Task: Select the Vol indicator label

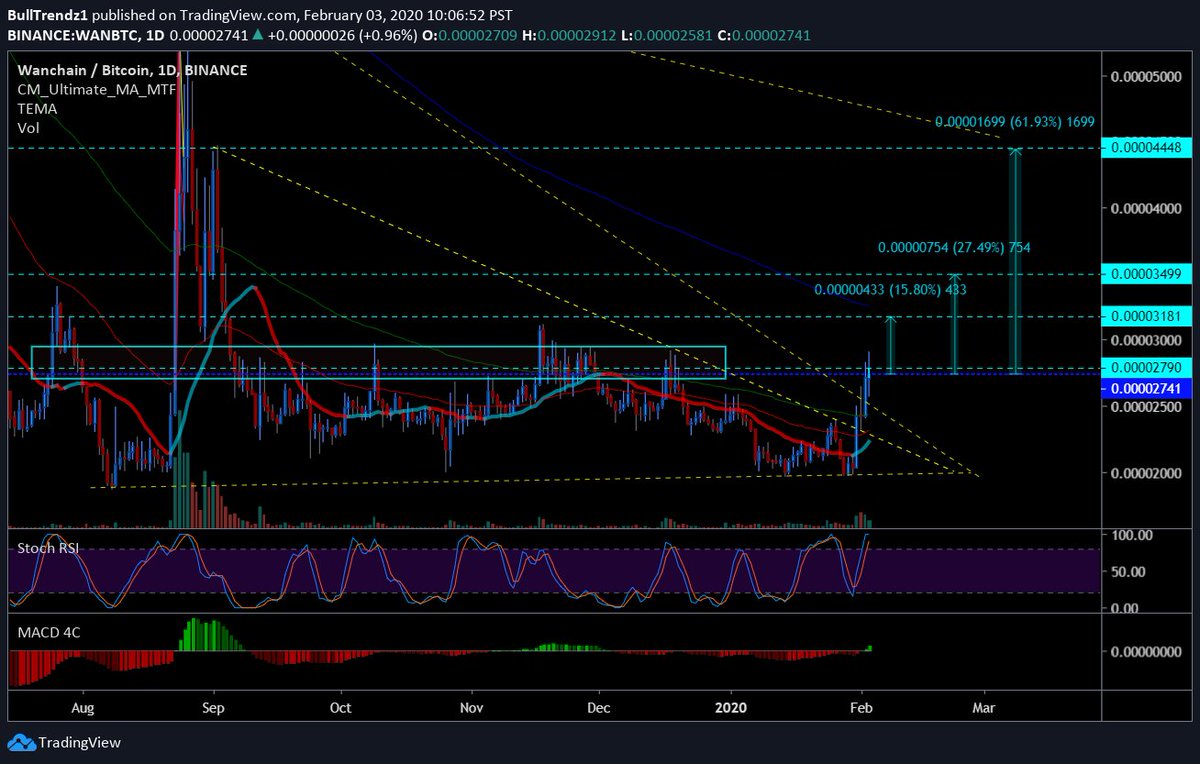Action: coord(28,128)
